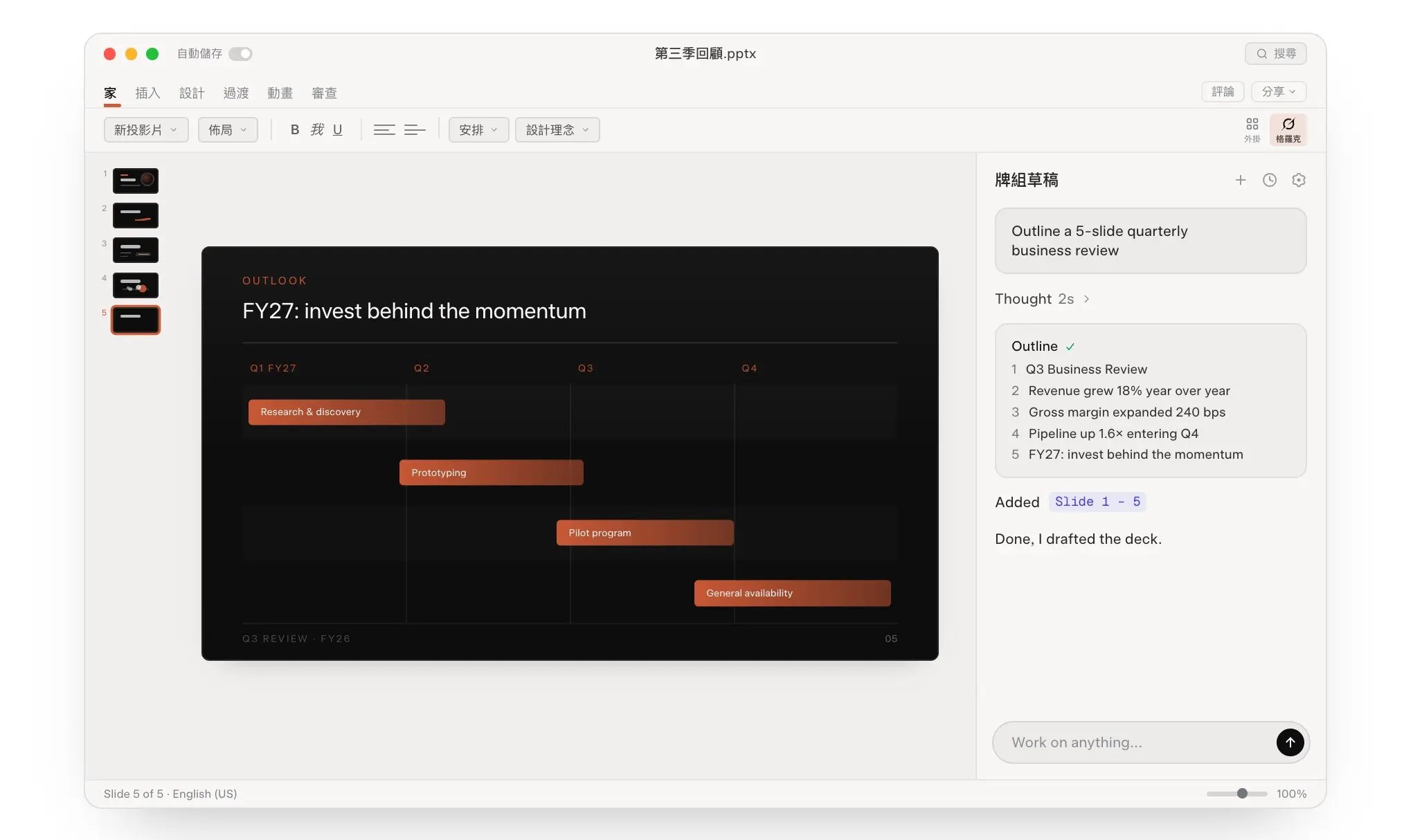Screen dimensions: 1404x840
Task: Toggle the 自動儲存 autosave switch
Action: click(x=240, y=54)
